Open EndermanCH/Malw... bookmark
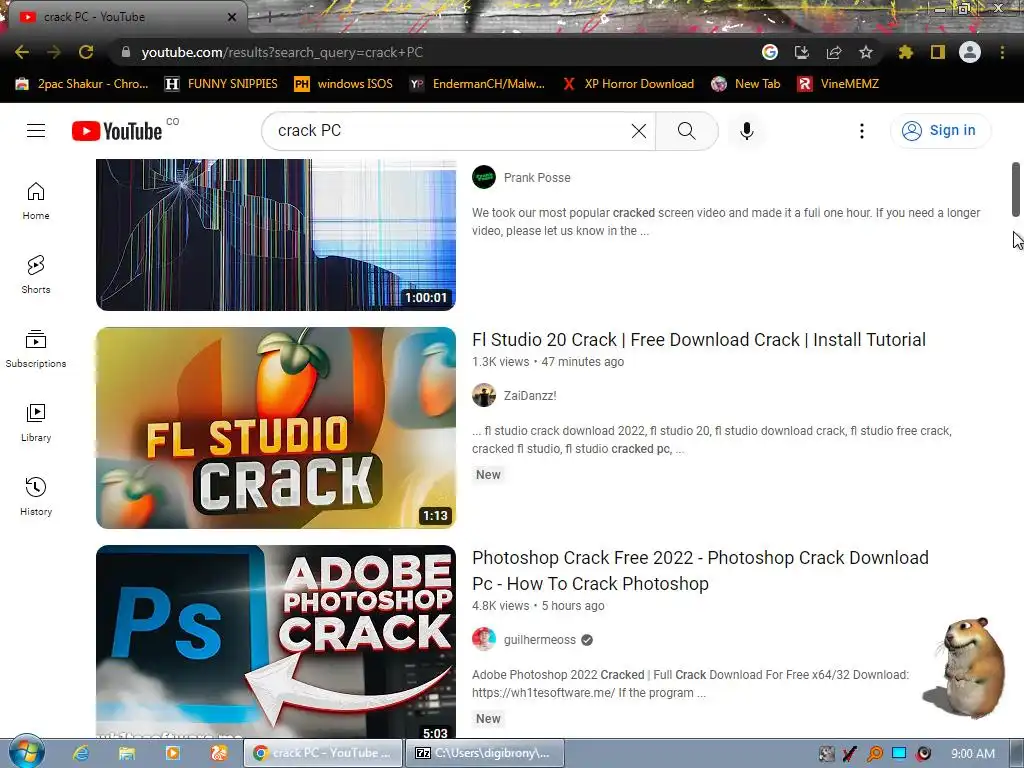1024x768 pixels. pos(477,84)
